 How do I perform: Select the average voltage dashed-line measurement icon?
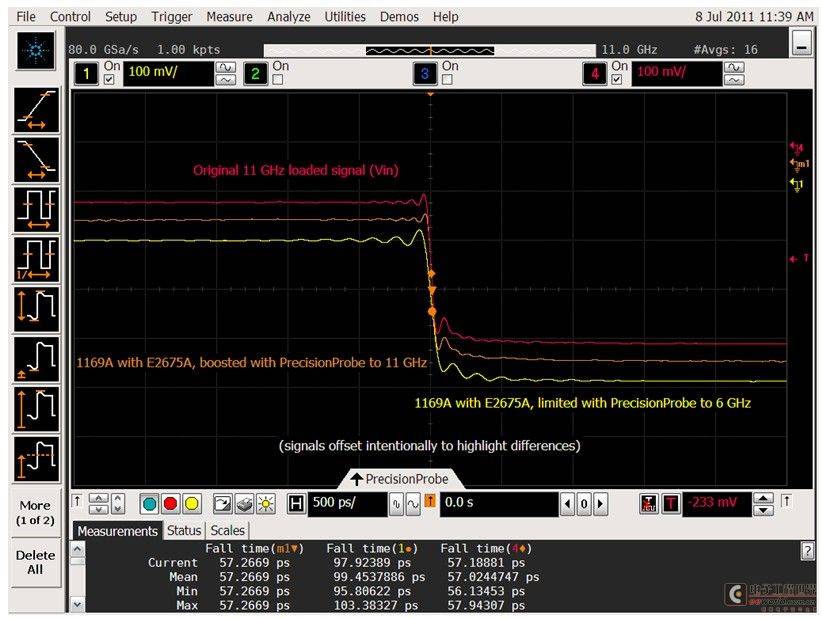click(x=36, y=459)
